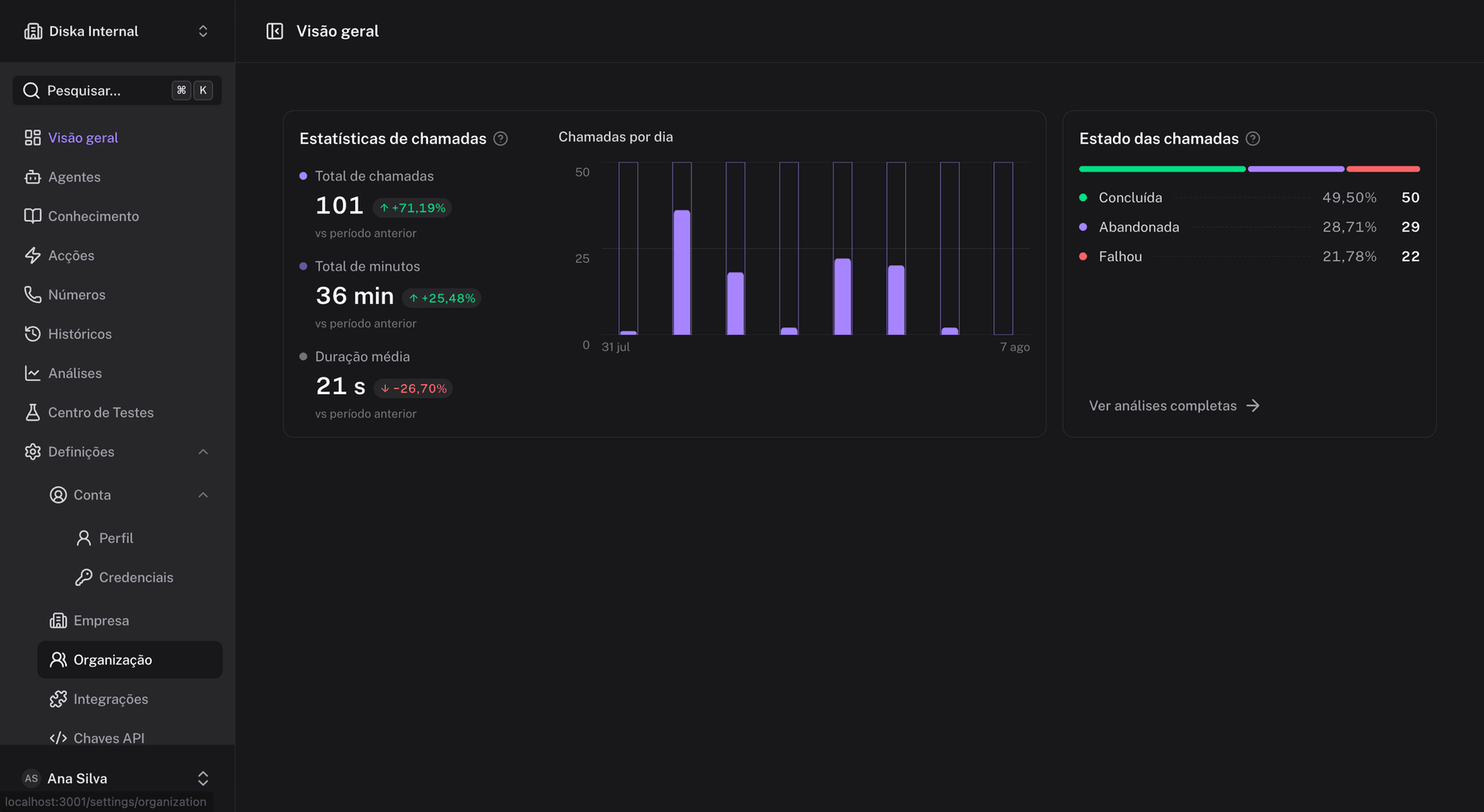The image size is (1484, 812).
Task: Open the Conta settings item
Action: point(130,495)
